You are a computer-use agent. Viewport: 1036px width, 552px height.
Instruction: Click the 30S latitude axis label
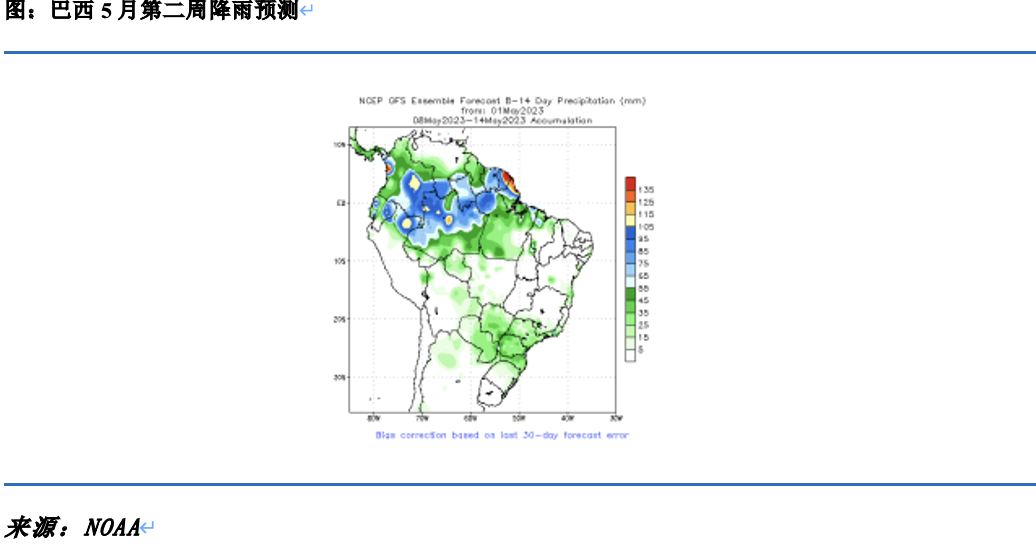(340, 377)
